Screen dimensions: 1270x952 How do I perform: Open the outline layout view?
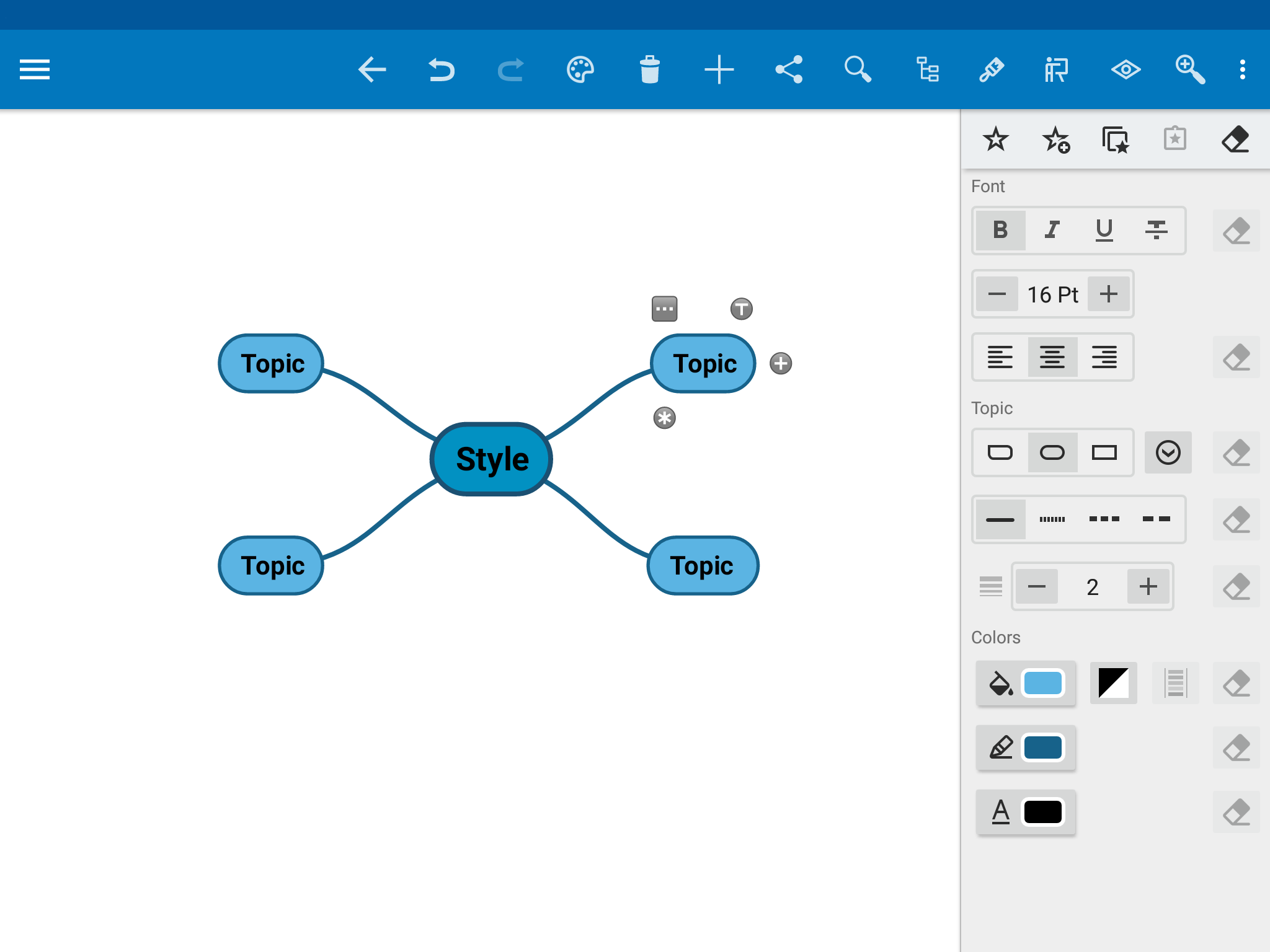click(x=928, y=69)
